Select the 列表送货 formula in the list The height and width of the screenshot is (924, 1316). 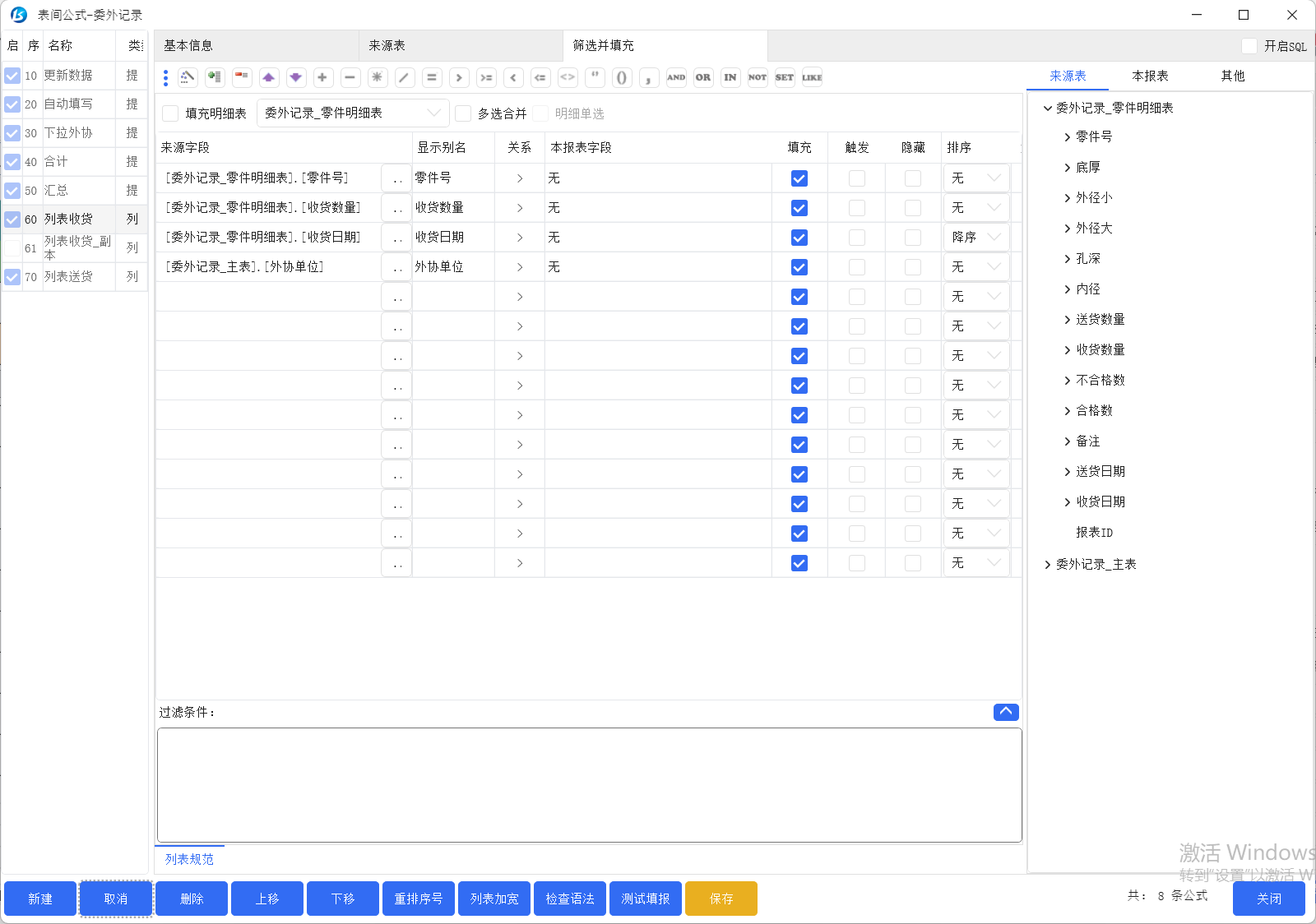69,277
